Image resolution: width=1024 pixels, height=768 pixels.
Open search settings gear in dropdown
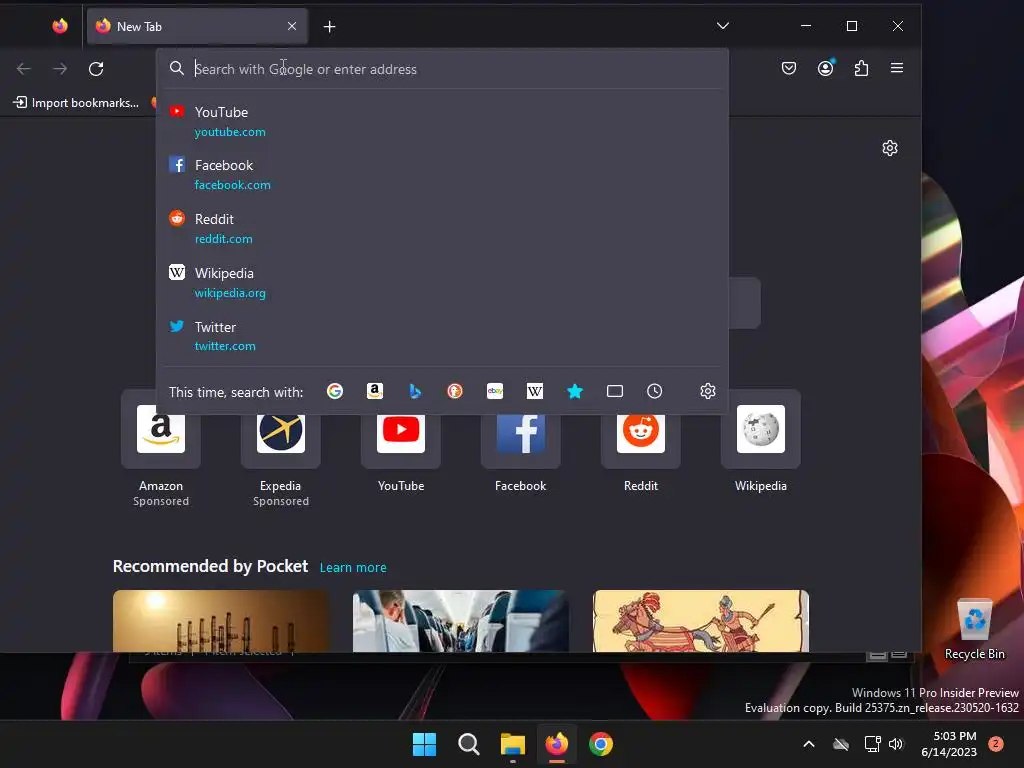pyautogui.click(x=708, y=391)
